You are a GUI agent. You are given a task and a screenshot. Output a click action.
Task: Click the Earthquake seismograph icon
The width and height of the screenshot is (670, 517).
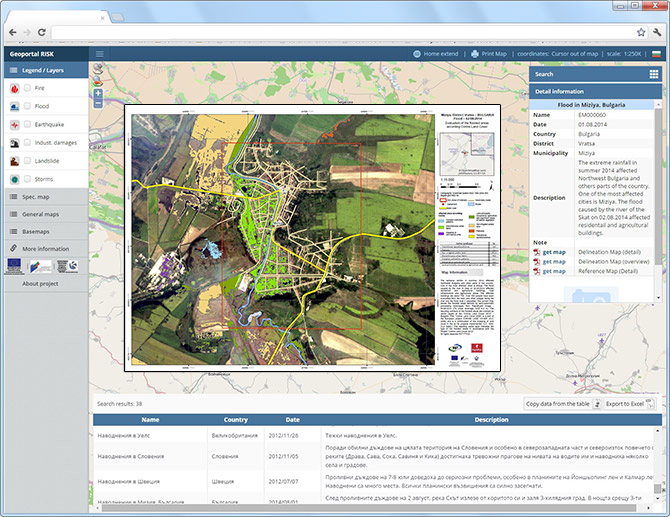(x=15, y=125)
